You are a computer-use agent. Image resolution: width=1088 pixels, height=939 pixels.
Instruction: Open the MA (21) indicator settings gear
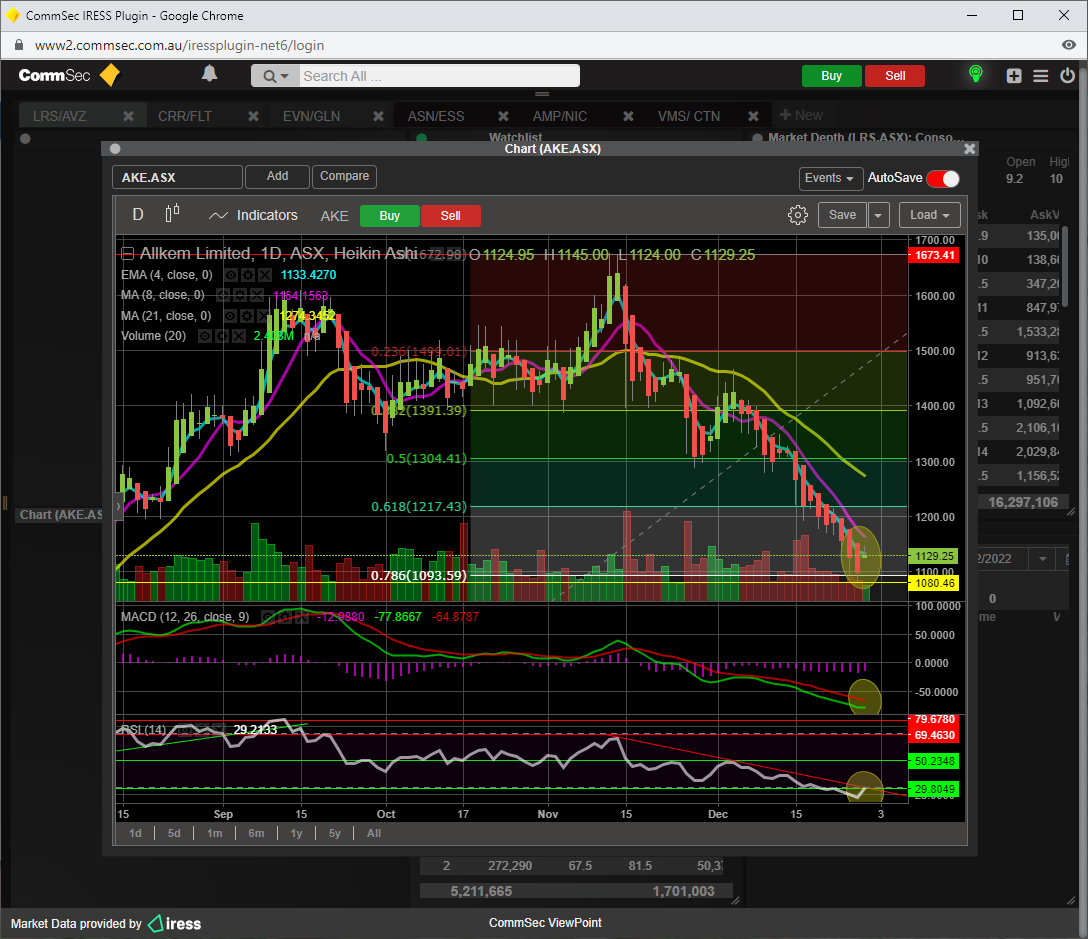pyautogui.click(x=246, y=316)
